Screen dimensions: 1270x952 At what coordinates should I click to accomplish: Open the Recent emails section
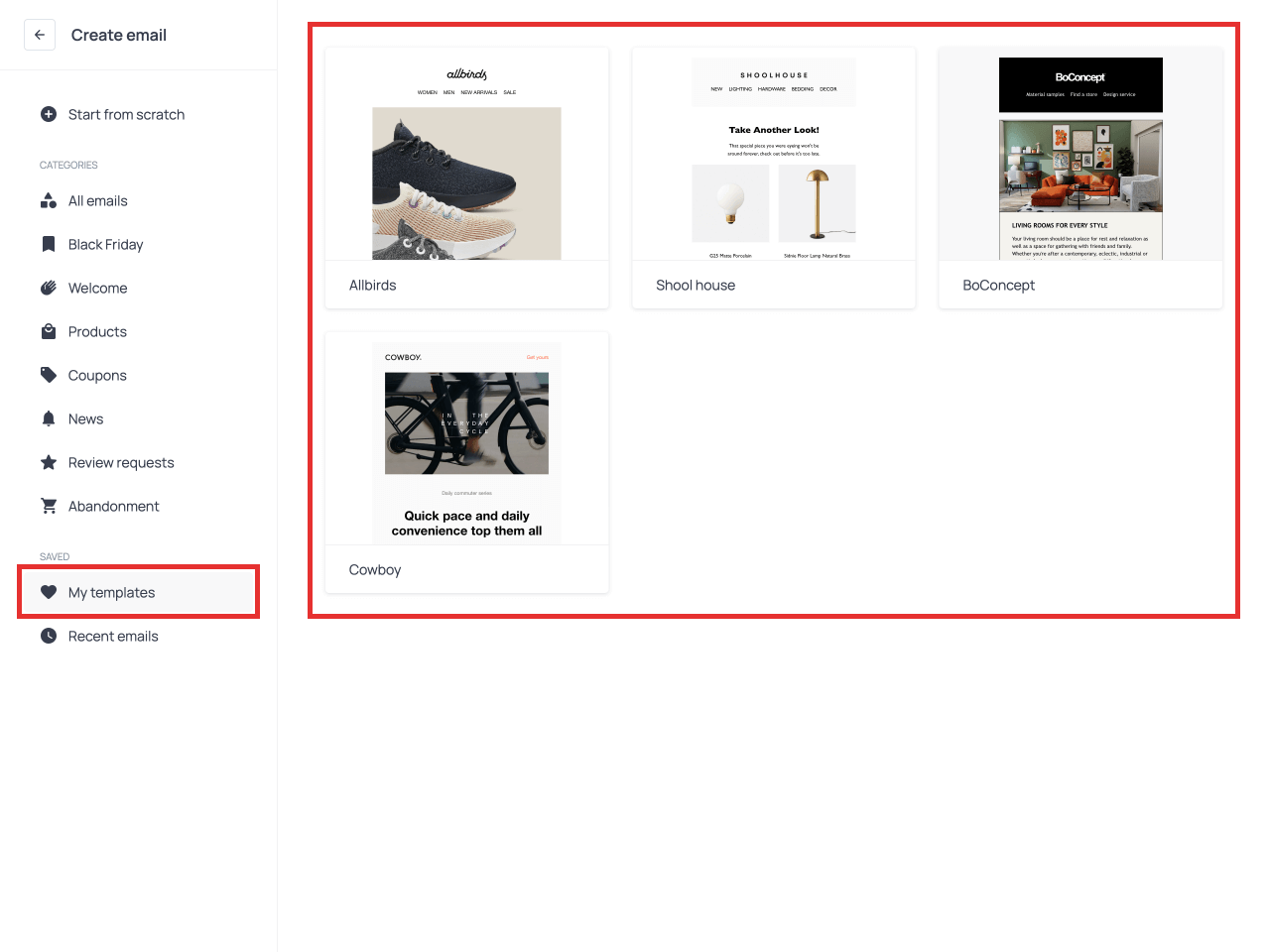pos(113,637)
